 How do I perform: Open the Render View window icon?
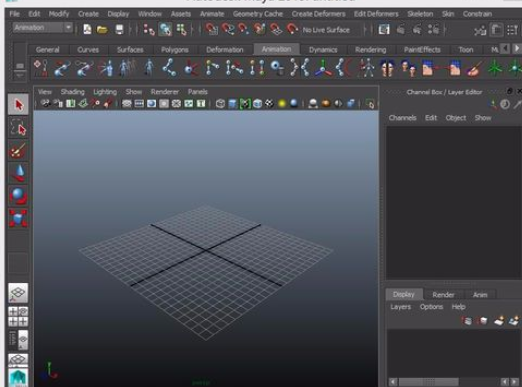(384, 30)
